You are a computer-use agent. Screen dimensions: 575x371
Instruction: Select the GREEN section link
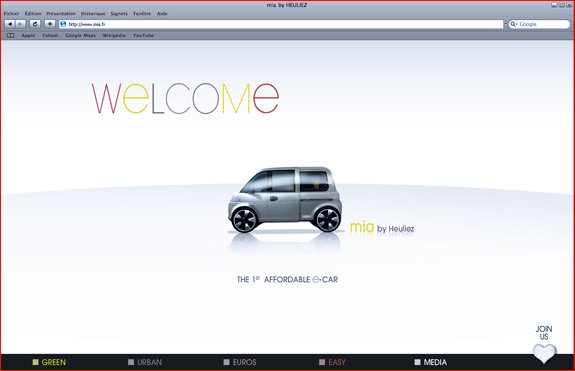point(50,362)
